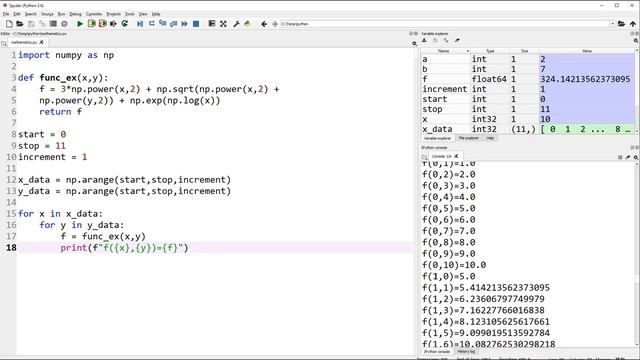
Task: Open the Run menu
Action: point(61,14)
